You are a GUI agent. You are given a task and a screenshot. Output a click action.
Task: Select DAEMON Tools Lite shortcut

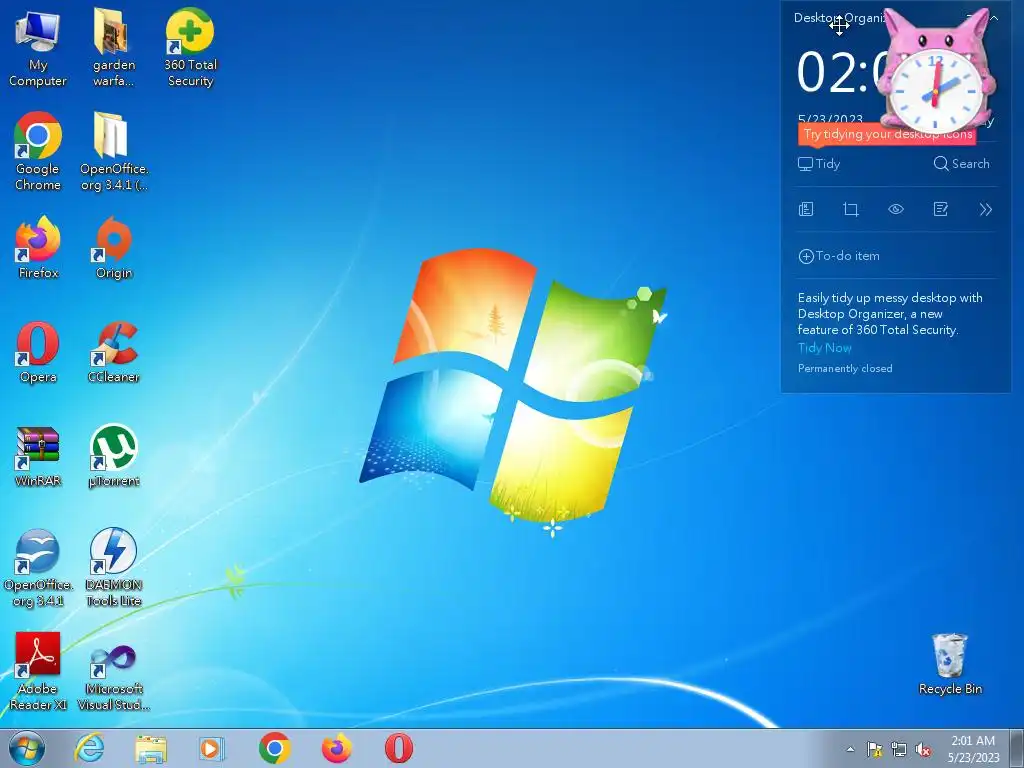click(x=114, y=568)
